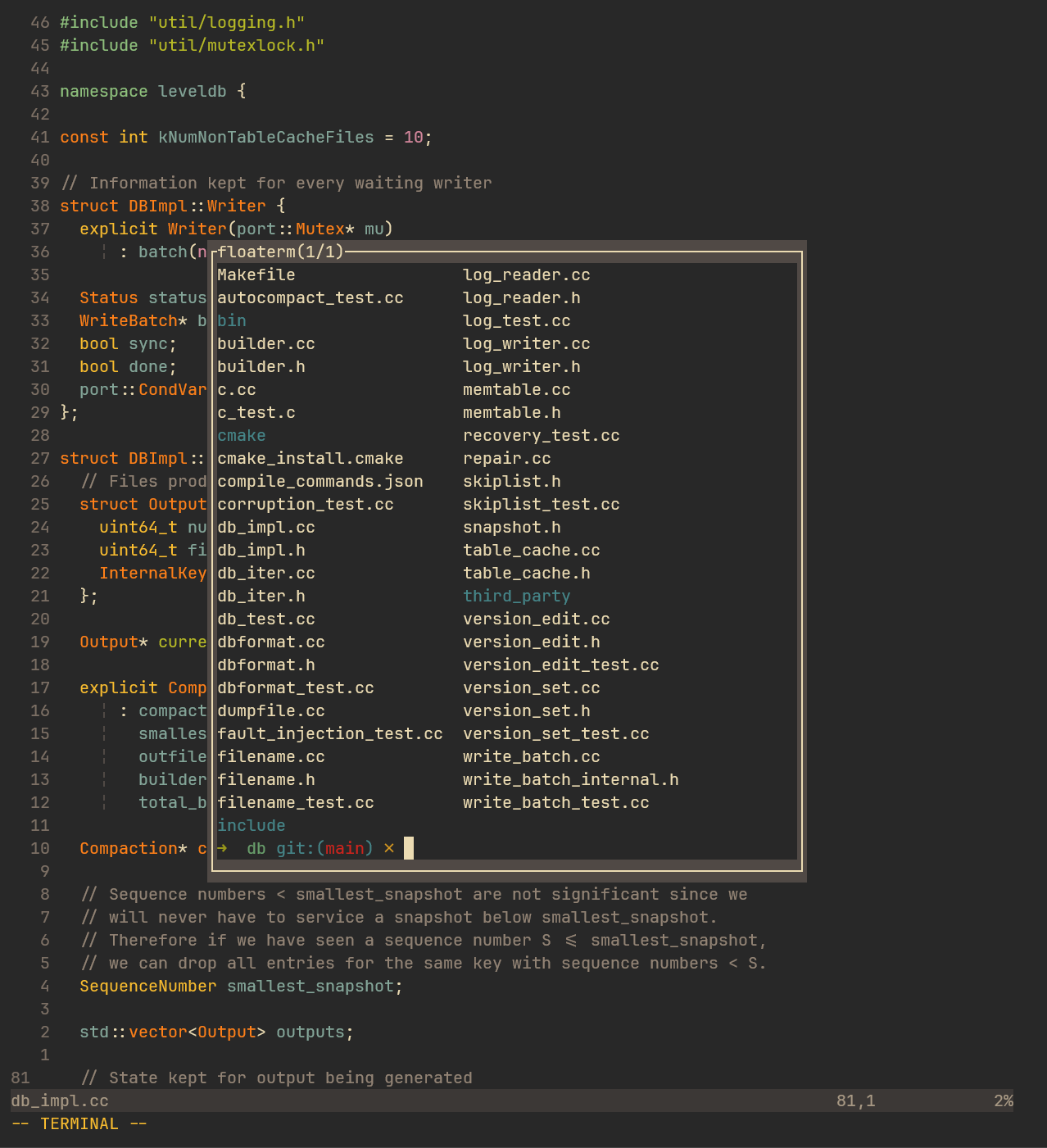The height and width of the screenshot is (1148, 1047).
Task: Click the compile_commands.json entry
Action: click(x=320, y=481)
